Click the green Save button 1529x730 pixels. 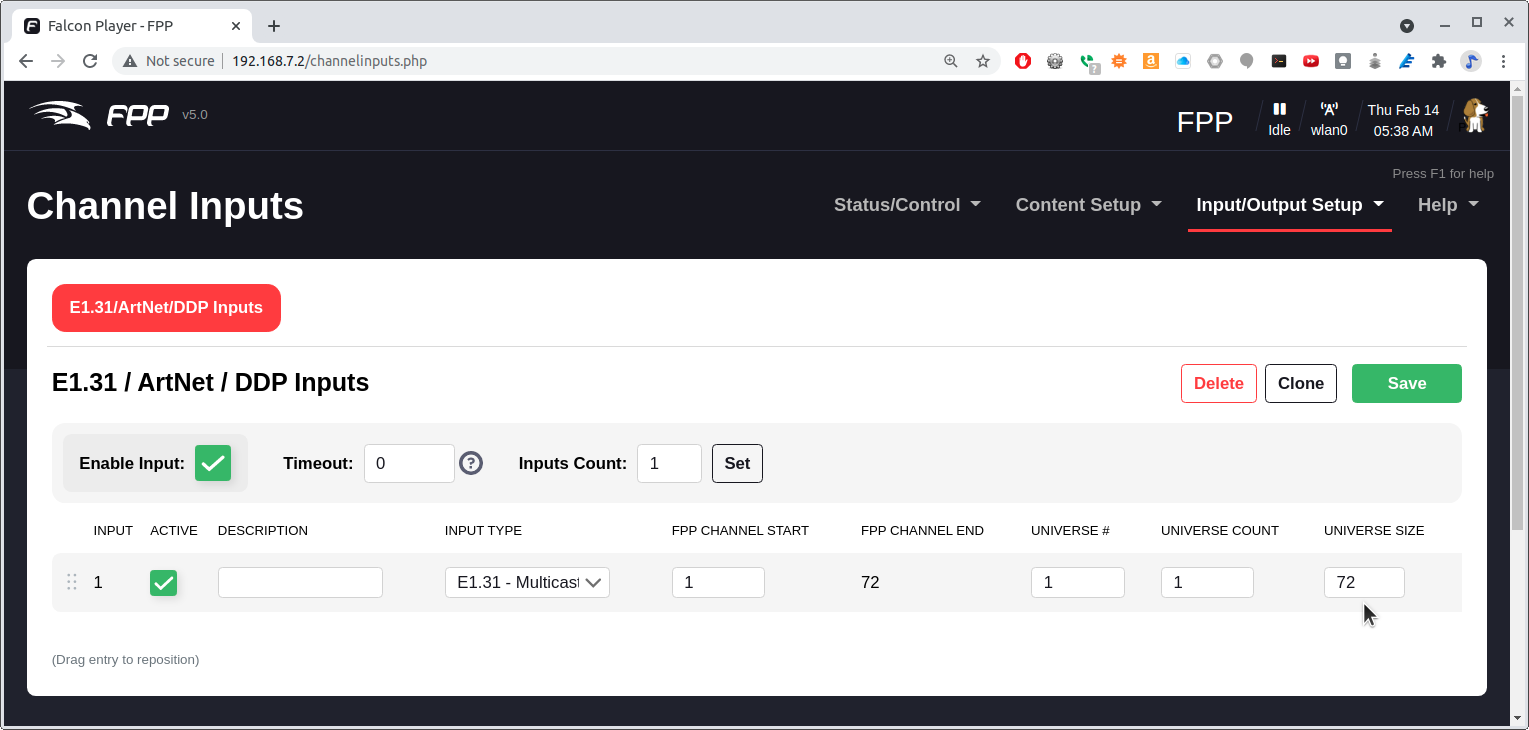point(1406,383)
